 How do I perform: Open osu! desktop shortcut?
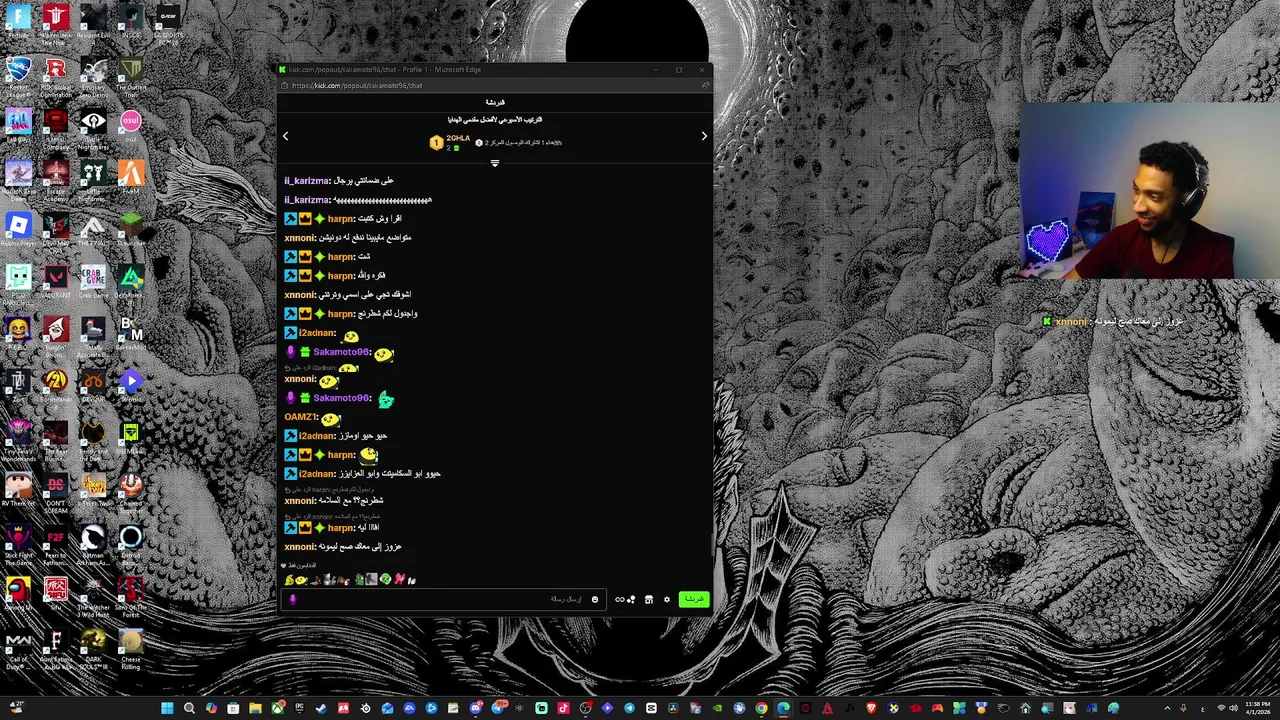131,127
